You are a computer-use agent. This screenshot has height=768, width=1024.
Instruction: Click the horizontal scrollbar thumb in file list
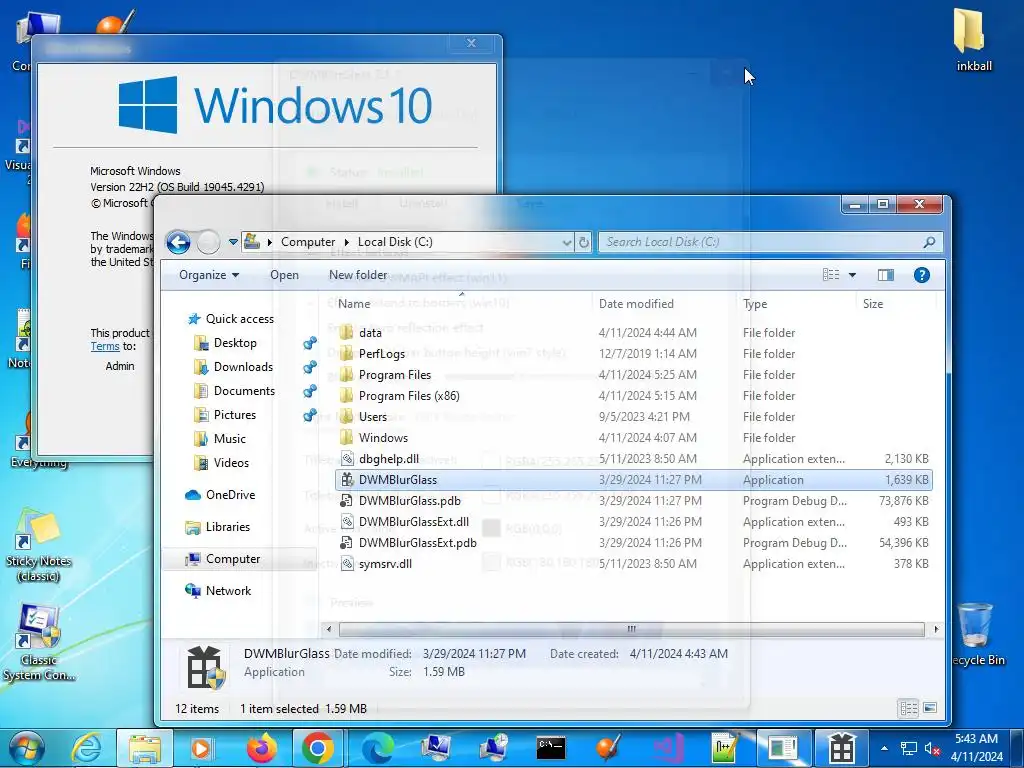[631, 629]
